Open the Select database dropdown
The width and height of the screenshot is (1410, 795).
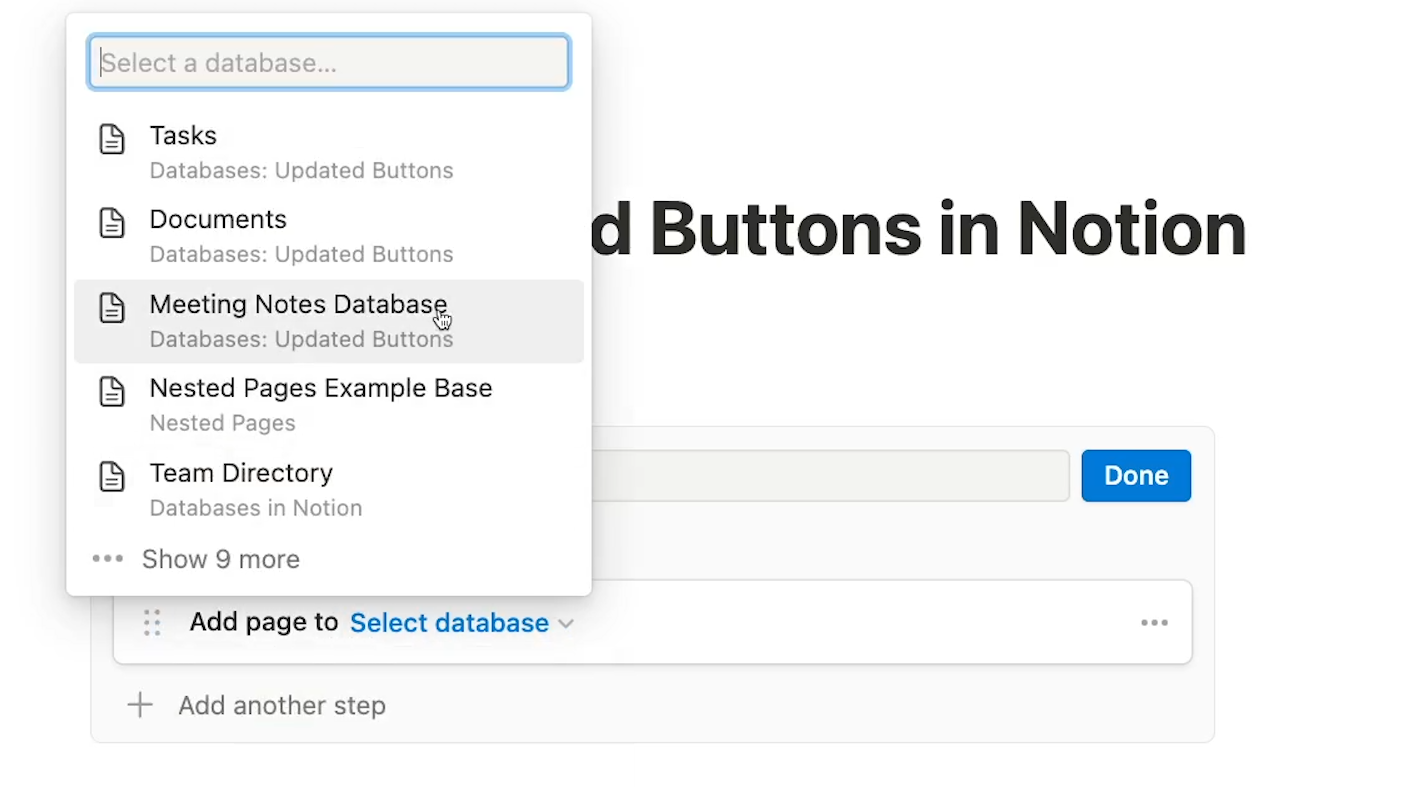coord(461,623)
